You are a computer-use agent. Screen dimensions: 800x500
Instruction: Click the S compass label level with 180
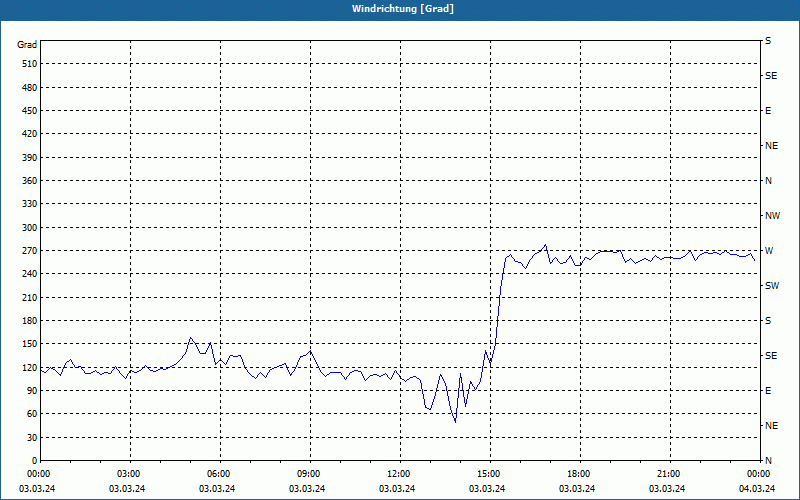click(768, 321)
